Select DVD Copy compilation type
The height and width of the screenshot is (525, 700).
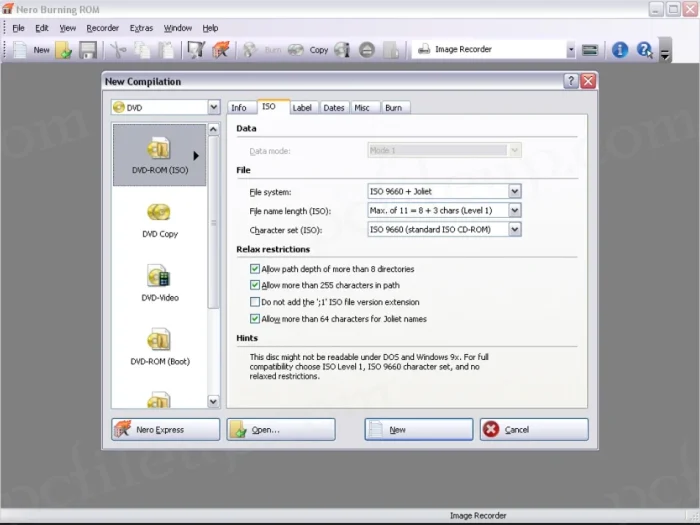pos(159,219)
